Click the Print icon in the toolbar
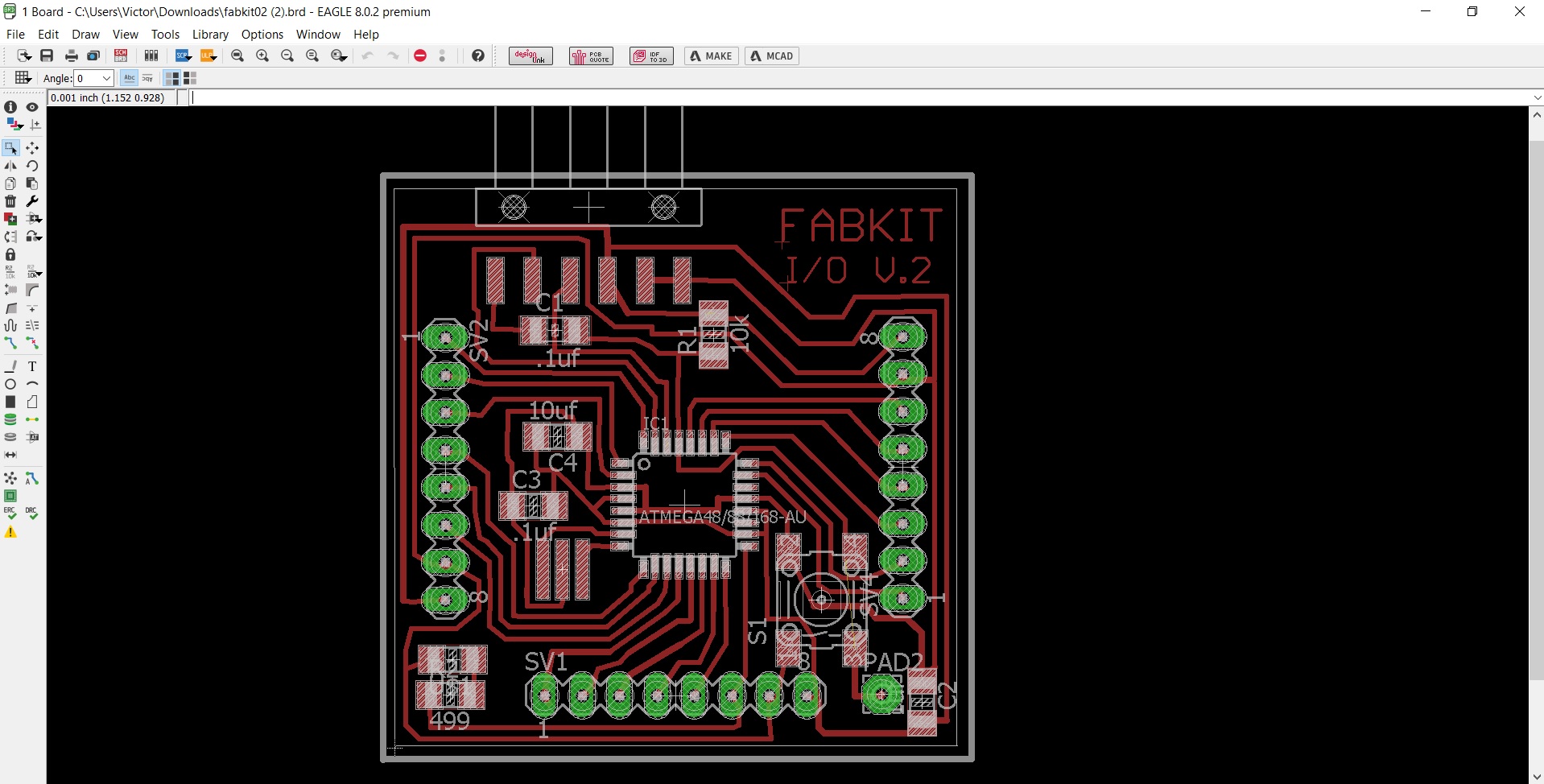The image size is (1544, 784). click(x=71, y=56)
